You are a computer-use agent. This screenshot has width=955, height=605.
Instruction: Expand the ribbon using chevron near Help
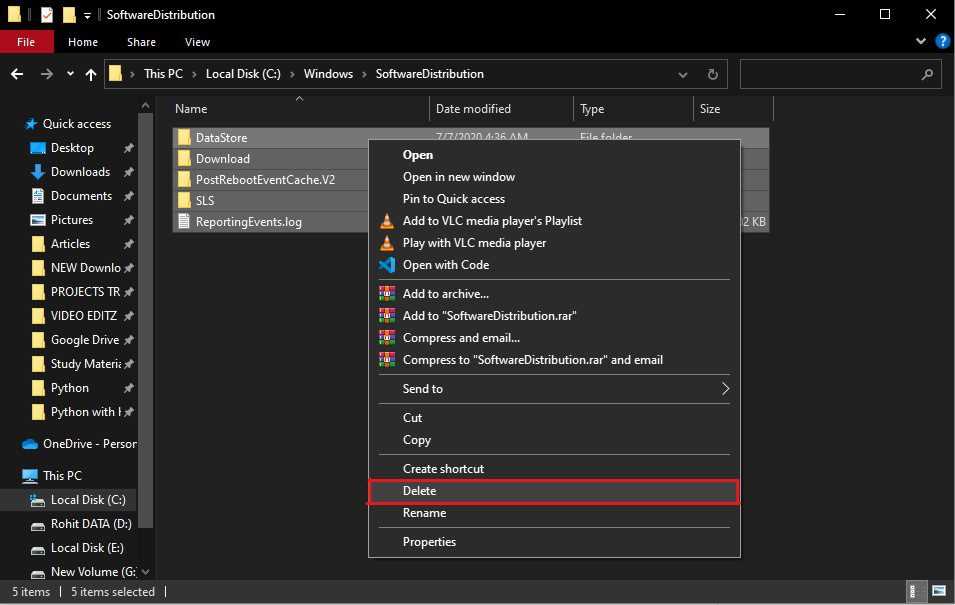pos(921,42)
